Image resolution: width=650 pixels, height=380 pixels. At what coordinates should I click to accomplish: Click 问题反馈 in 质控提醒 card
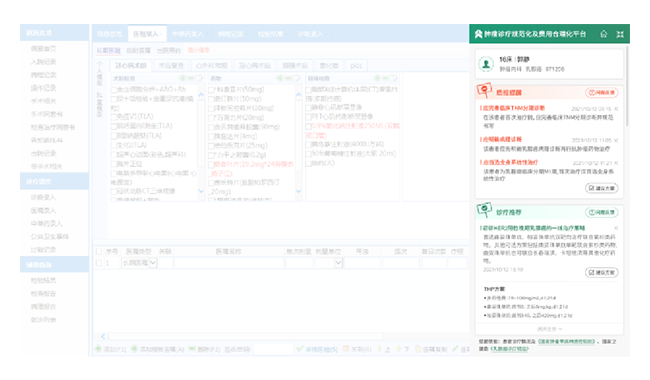pyautogui.click(x=602, y=92)
